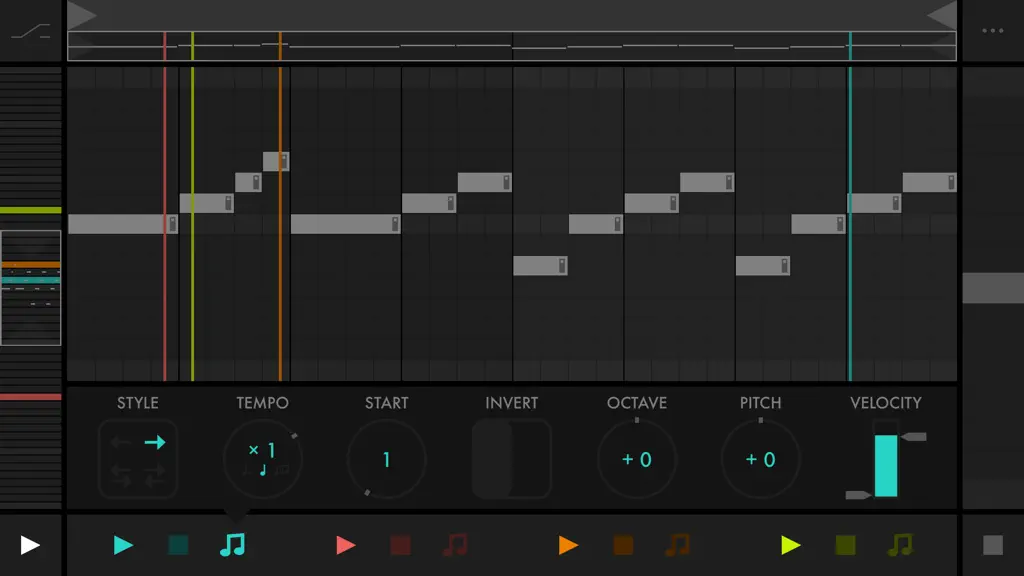Viewport: 1024px width, 576px height.
Task: Select the very first note at sequence start
Action: pos(123,224)
